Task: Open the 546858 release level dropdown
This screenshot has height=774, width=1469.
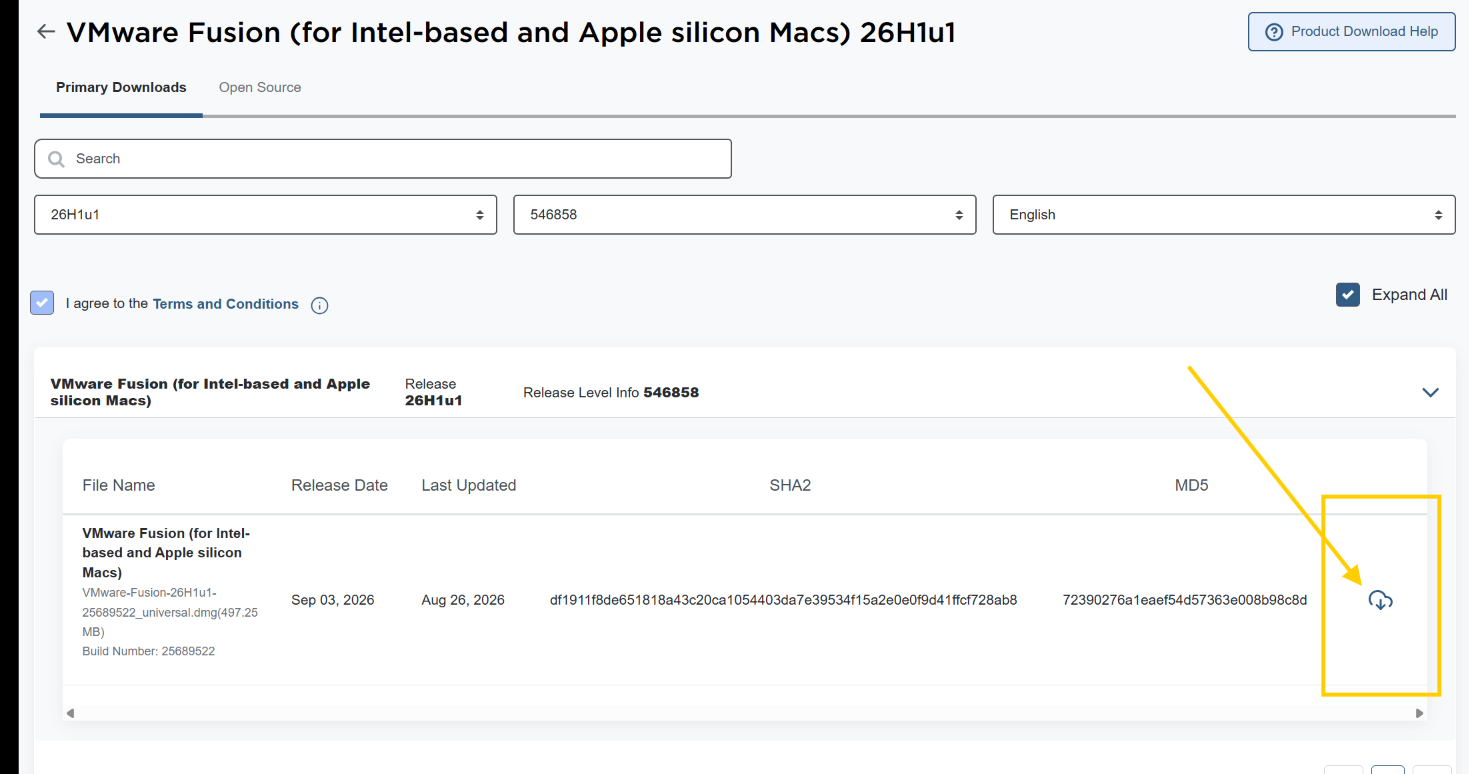Action: pyautogui.click(x=745, y=215)
